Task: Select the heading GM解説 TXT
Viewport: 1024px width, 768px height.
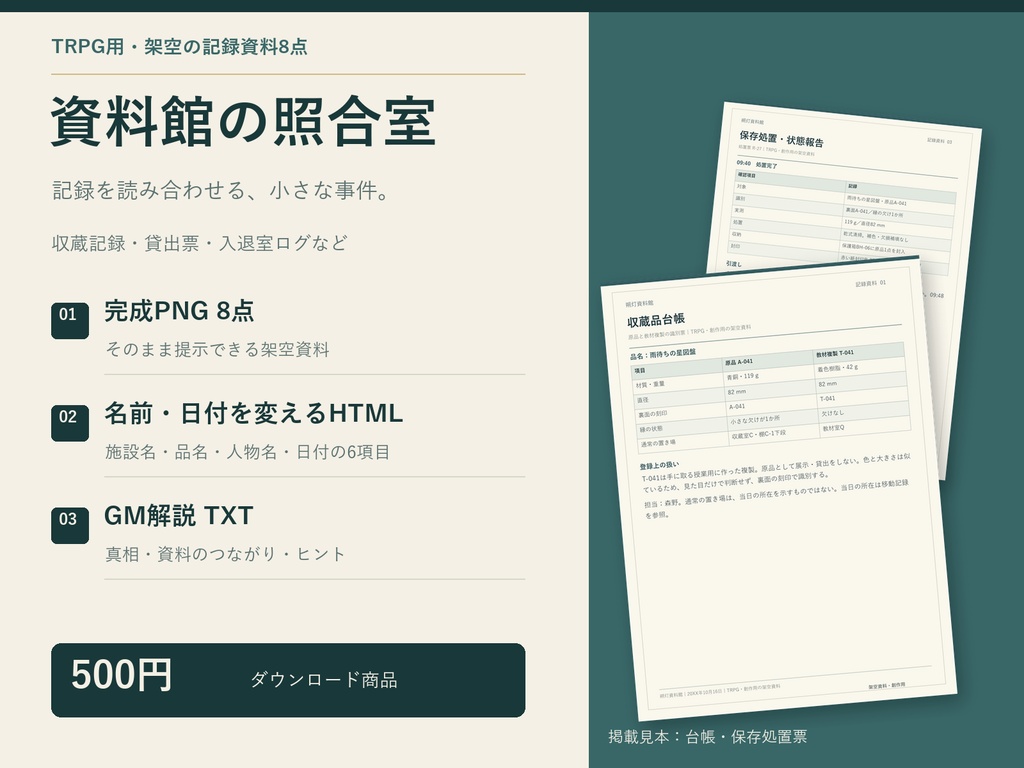Action: click(x=178, y=516)
